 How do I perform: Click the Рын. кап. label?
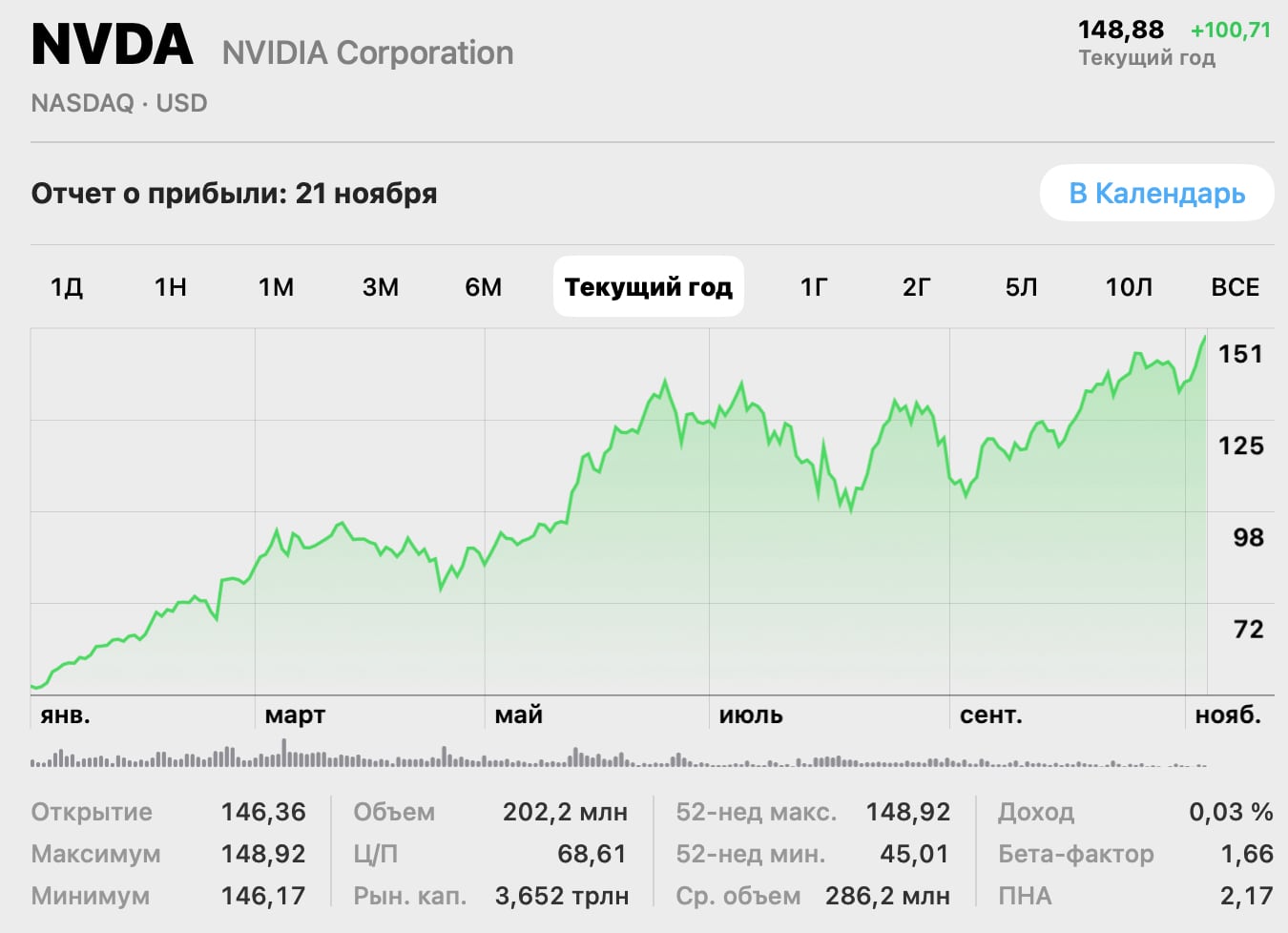click(x=410, y=896)
